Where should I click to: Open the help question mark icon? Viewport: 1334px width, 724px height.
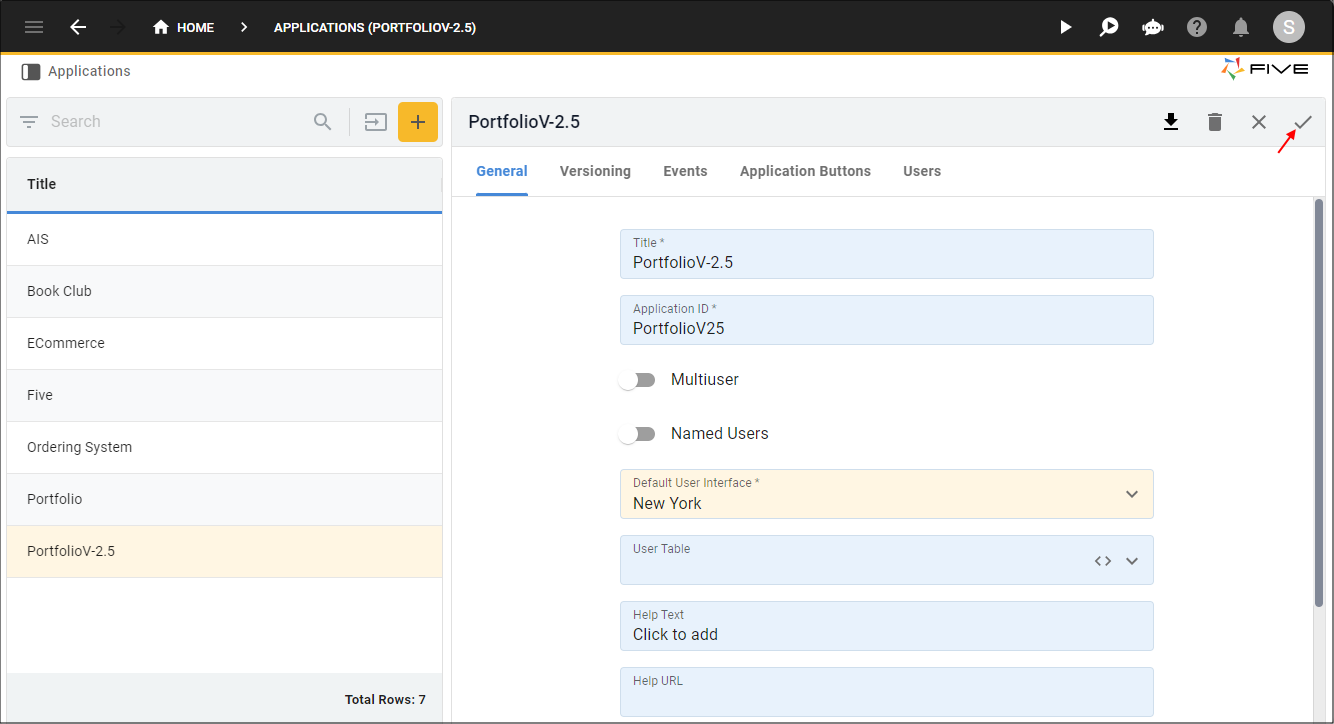pyautogui.click(x=1197, y=27)
